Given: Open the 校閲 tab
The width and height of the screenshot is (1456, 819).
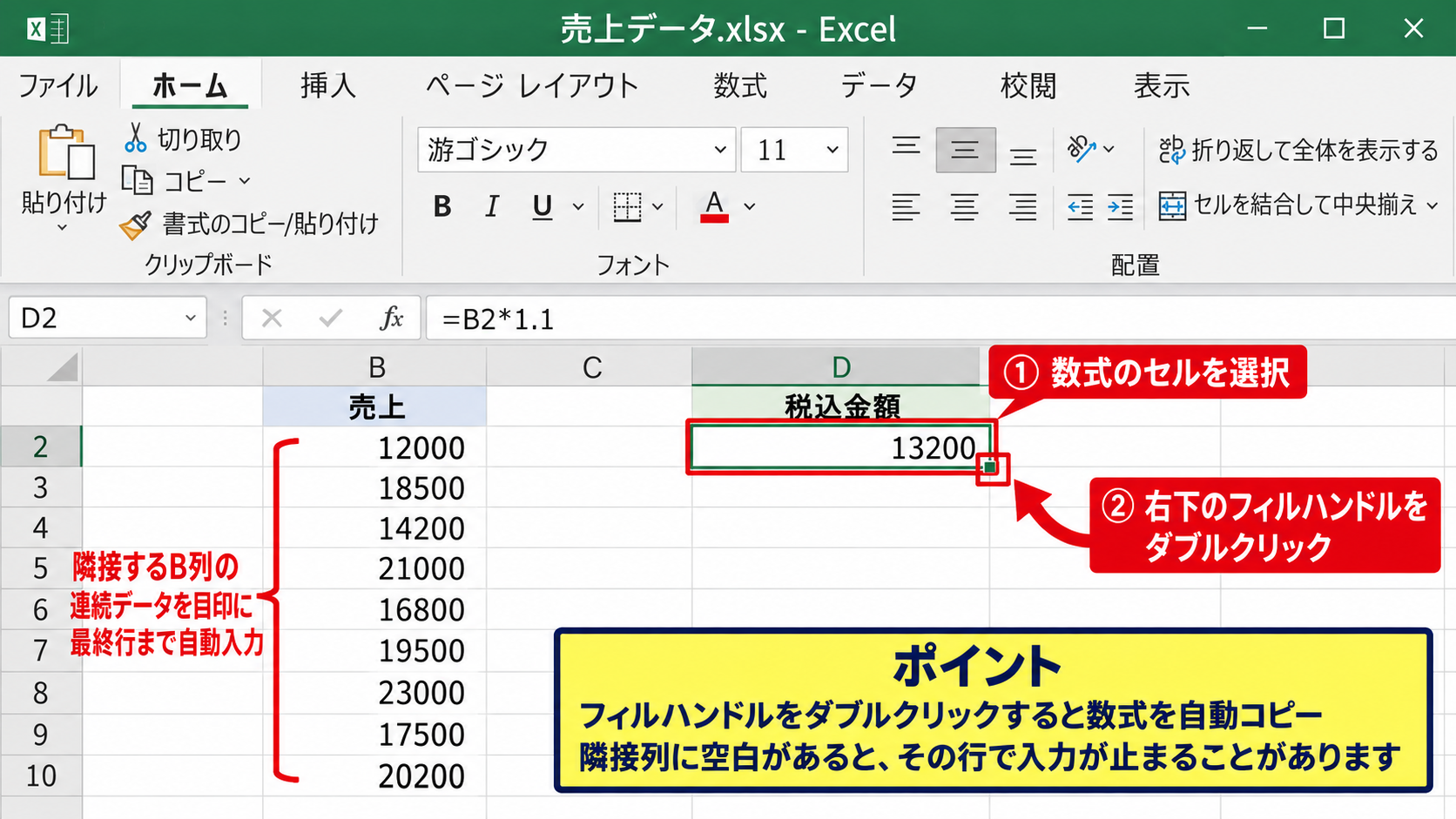Looking at the screenshot, I should [1028, 85].
